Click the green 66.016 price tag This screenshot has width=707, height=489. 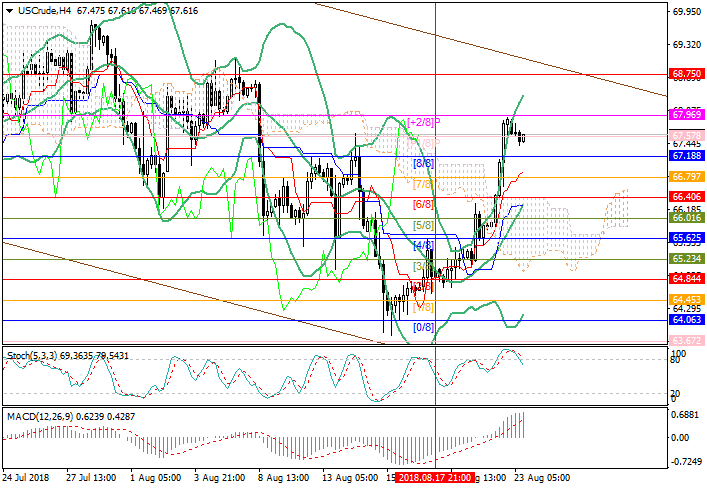pos(685,217)
